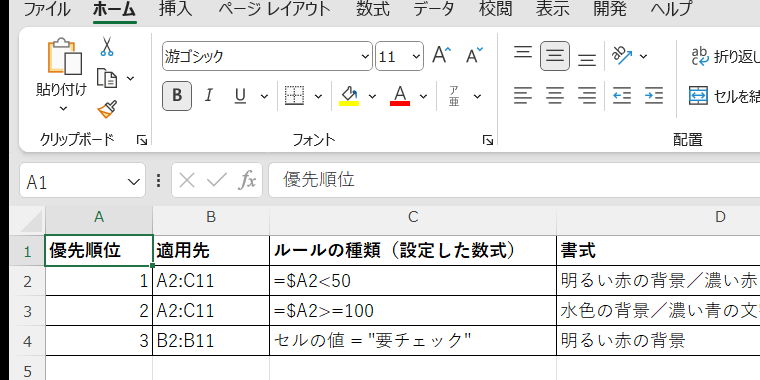The image size is (760, 380).
Task: Align text to top
Action: (522, 52)
